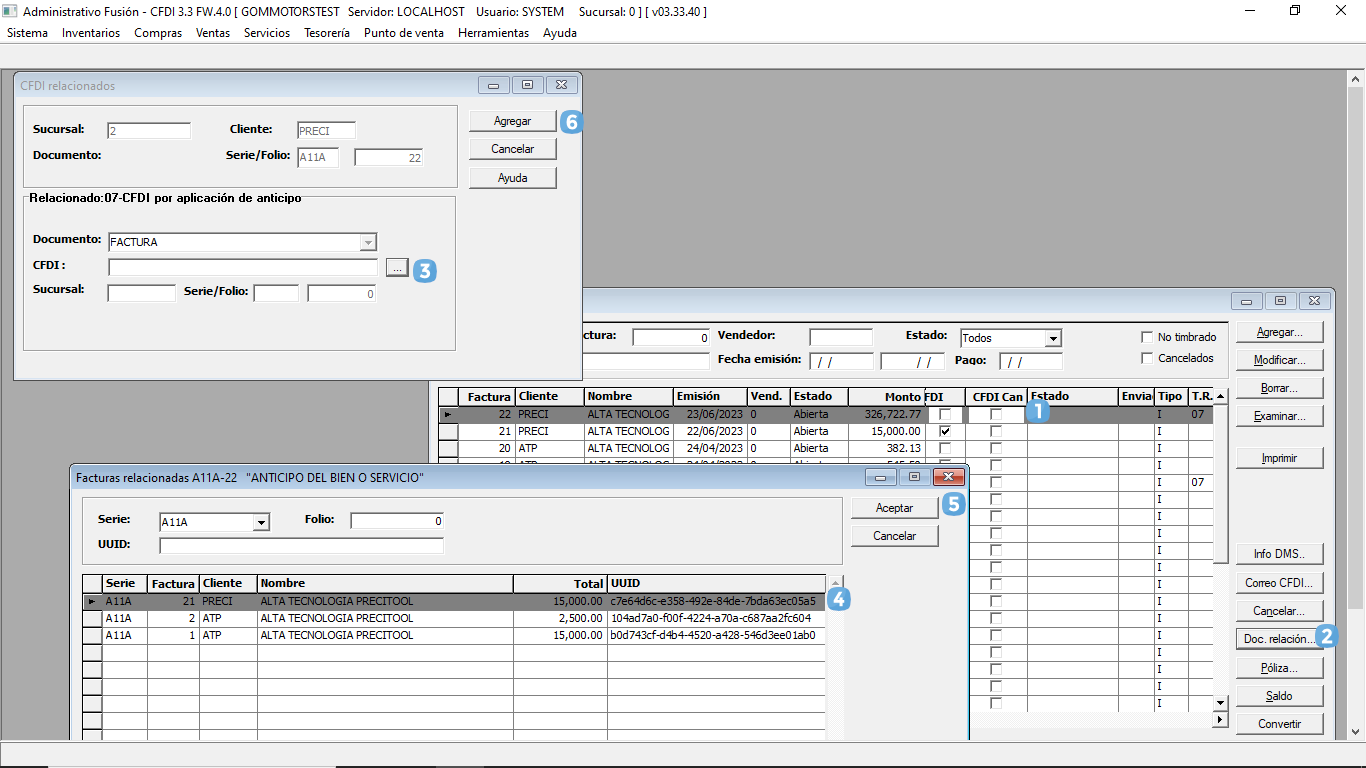Toggle CFDI Can checkbox for invoice 20
1366x768 pixels.
996,448
